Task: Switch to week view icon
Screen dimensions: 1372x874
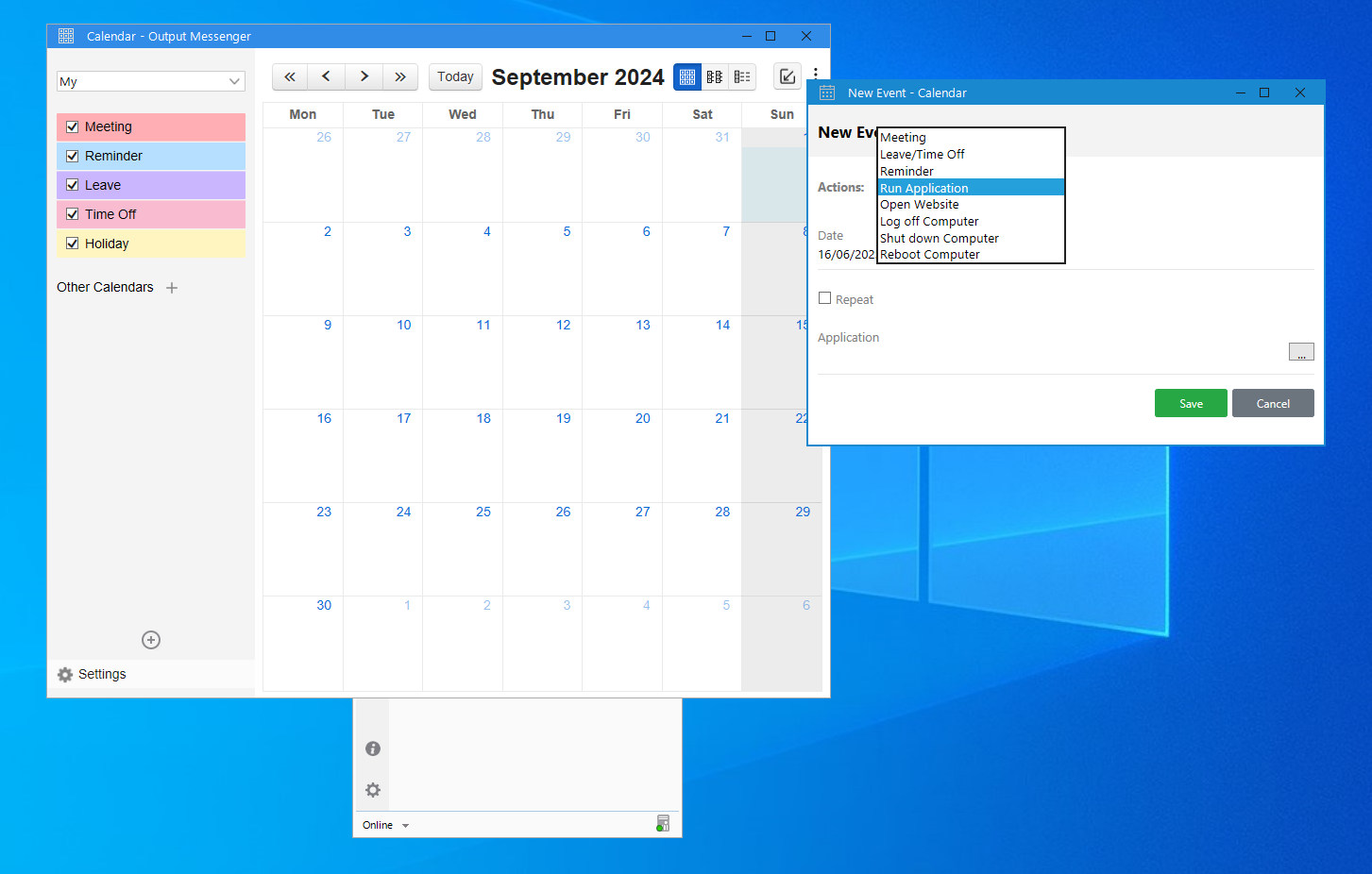Action: (715, 76)
